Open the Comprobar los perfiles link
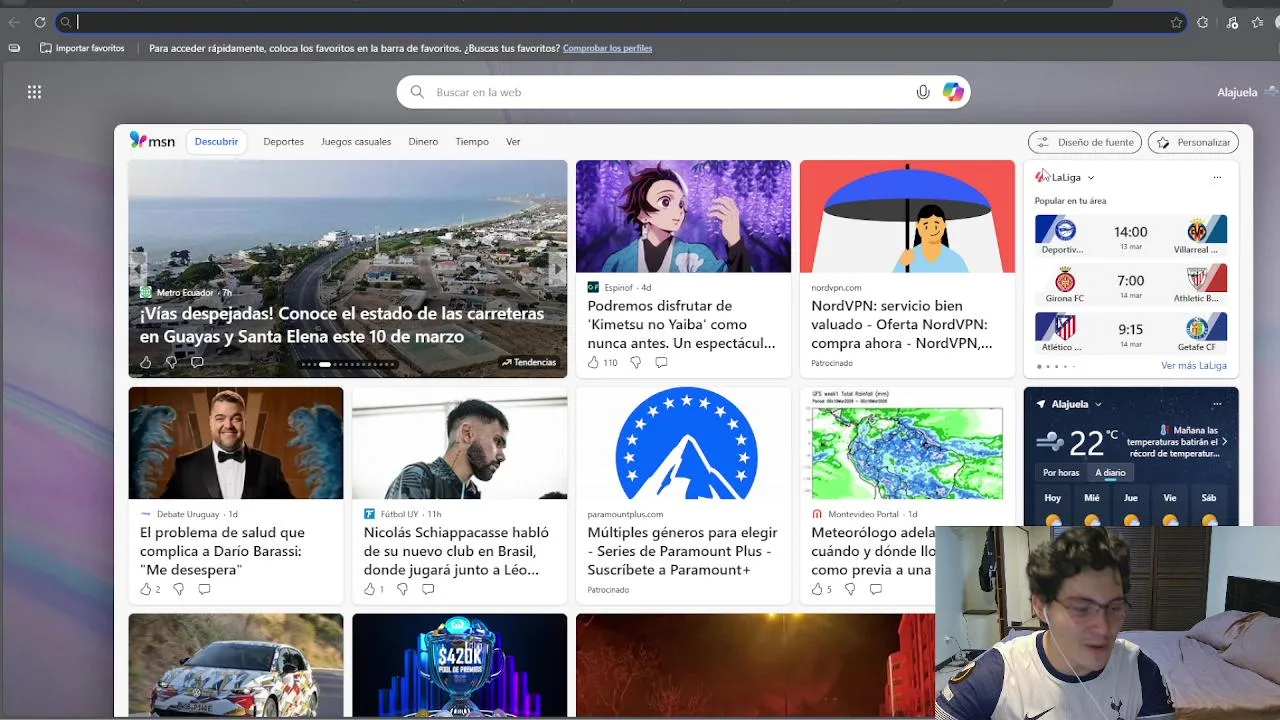The height and width of the screenshot is (720, 1280). coord(607,48)
